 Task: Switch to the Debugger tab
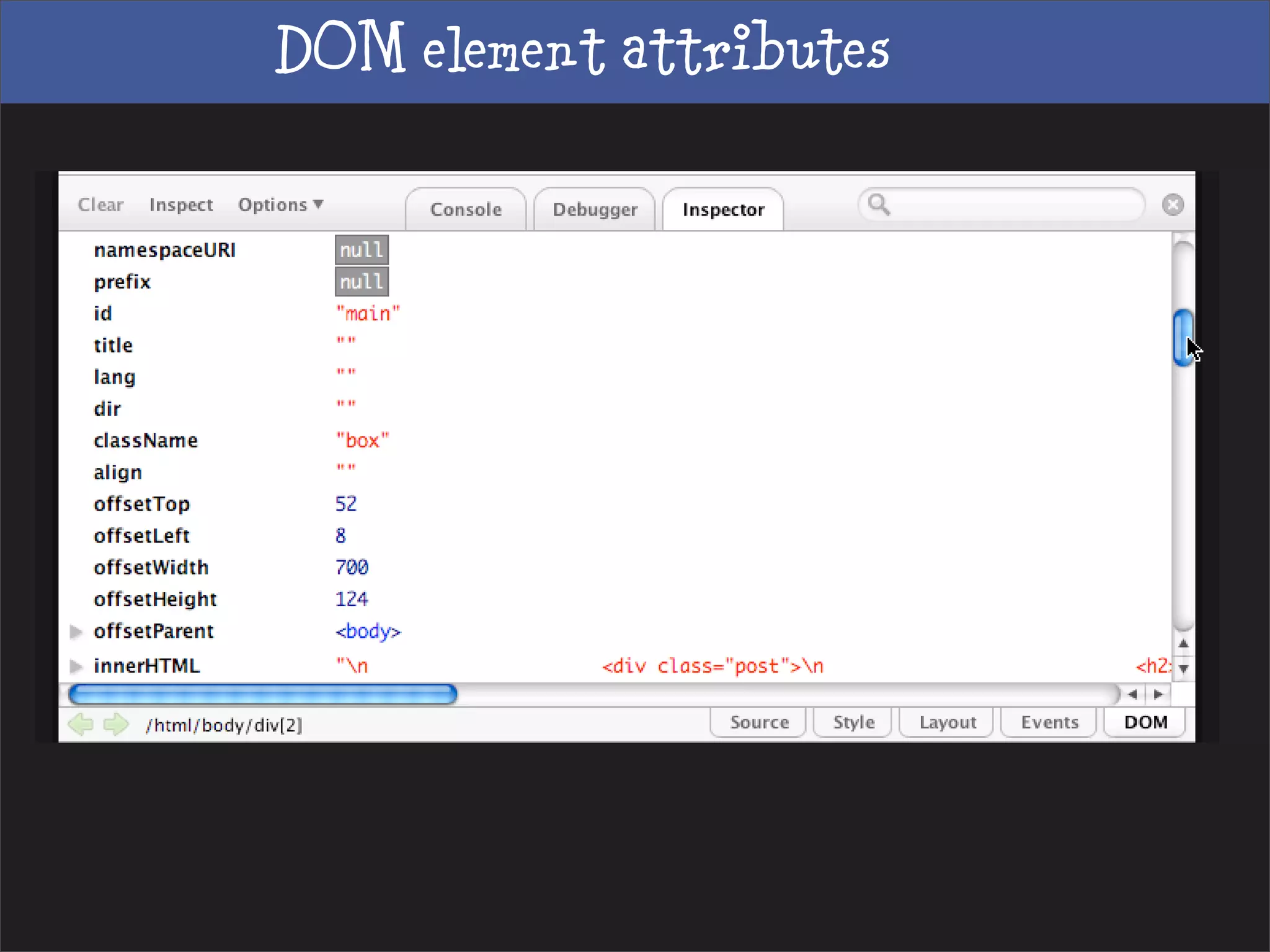tap(595, 209)
